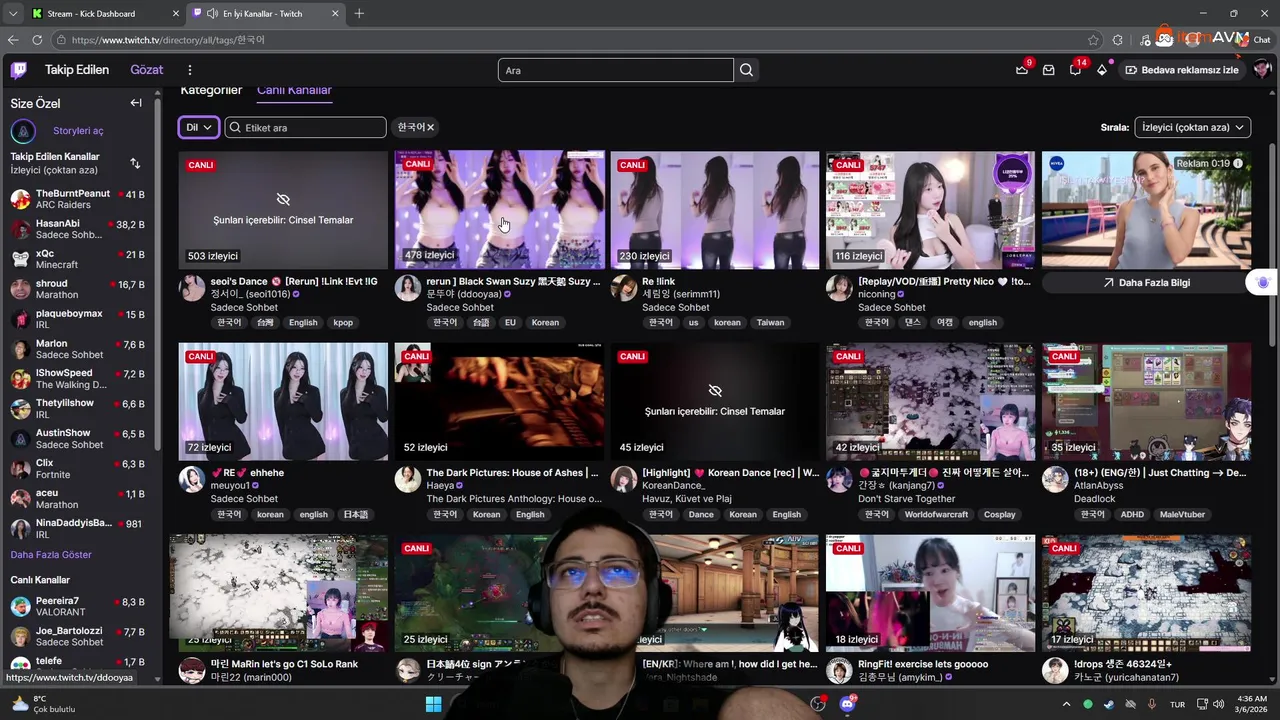
Task: Click the Ara search input field
Action: tap(616, 70)
